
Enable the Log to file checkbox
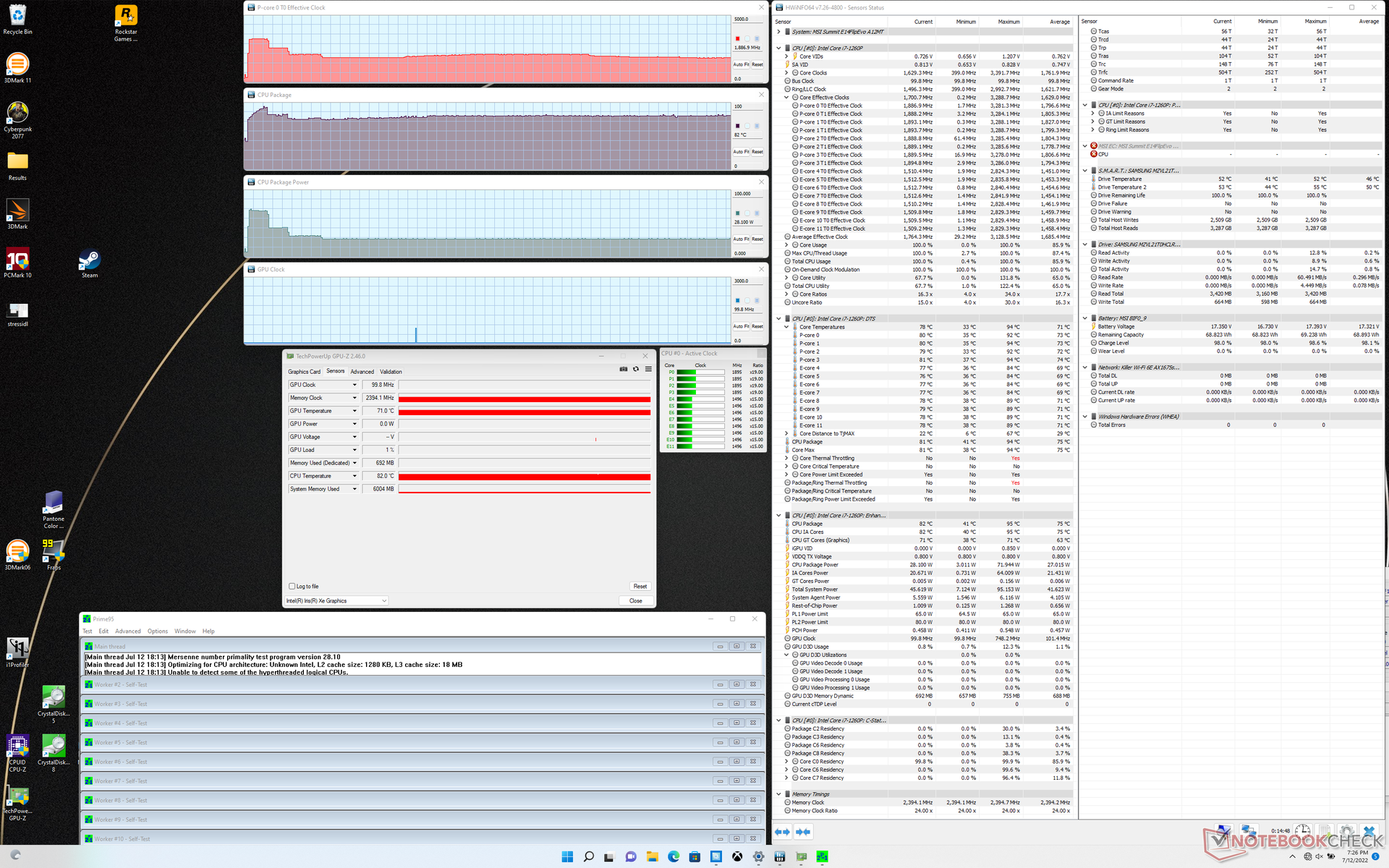point(292,587)
